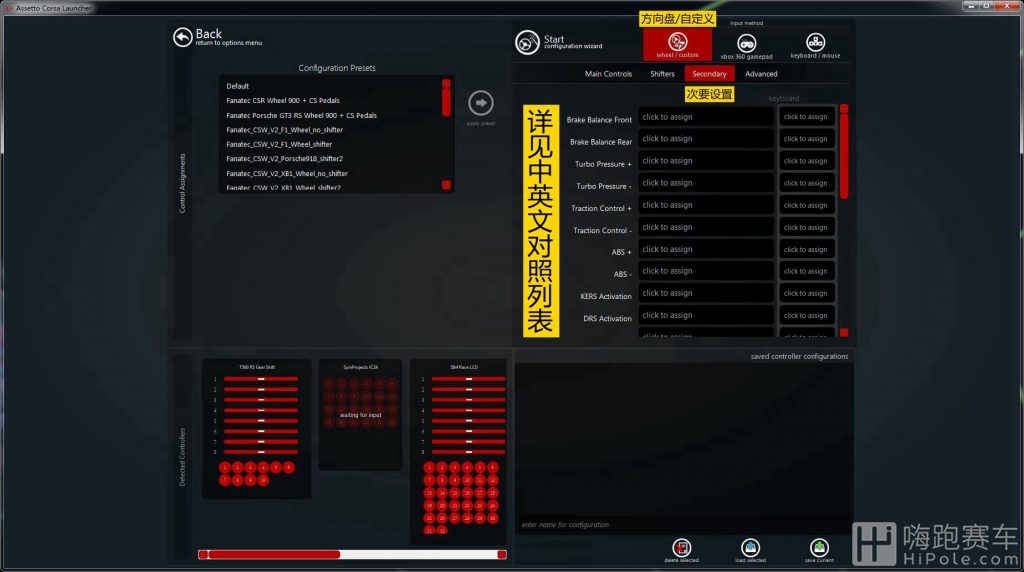This screenshot has width=1024, height=572.
Task: Assign controller button for Traction Control -
Action: [x=706, y=227]
